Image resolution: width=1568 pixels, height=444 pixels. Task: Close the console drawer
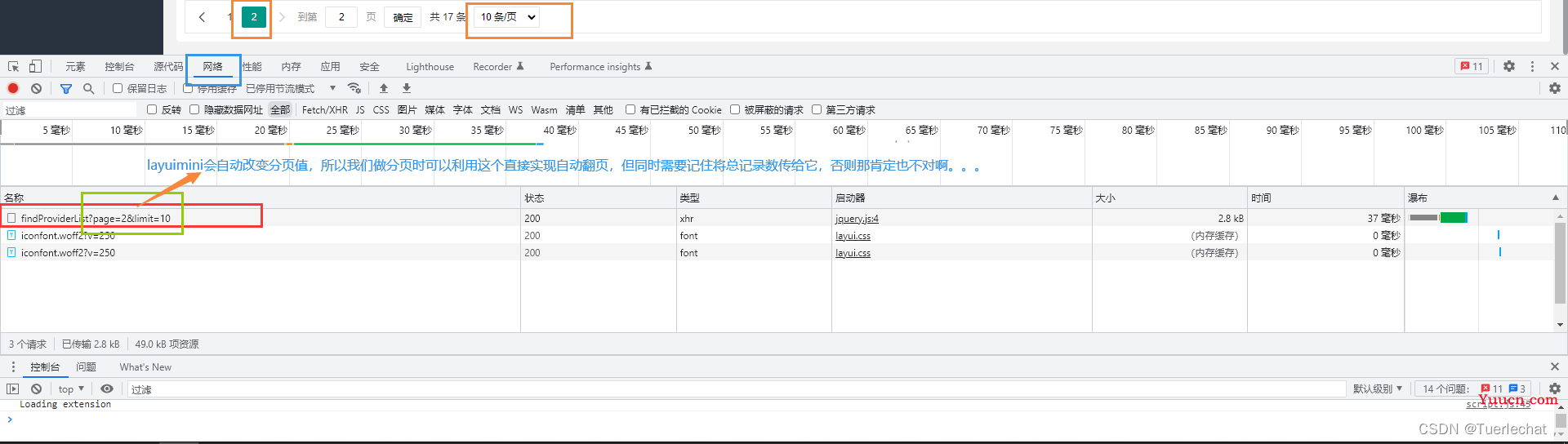[x=1555, y=367]
